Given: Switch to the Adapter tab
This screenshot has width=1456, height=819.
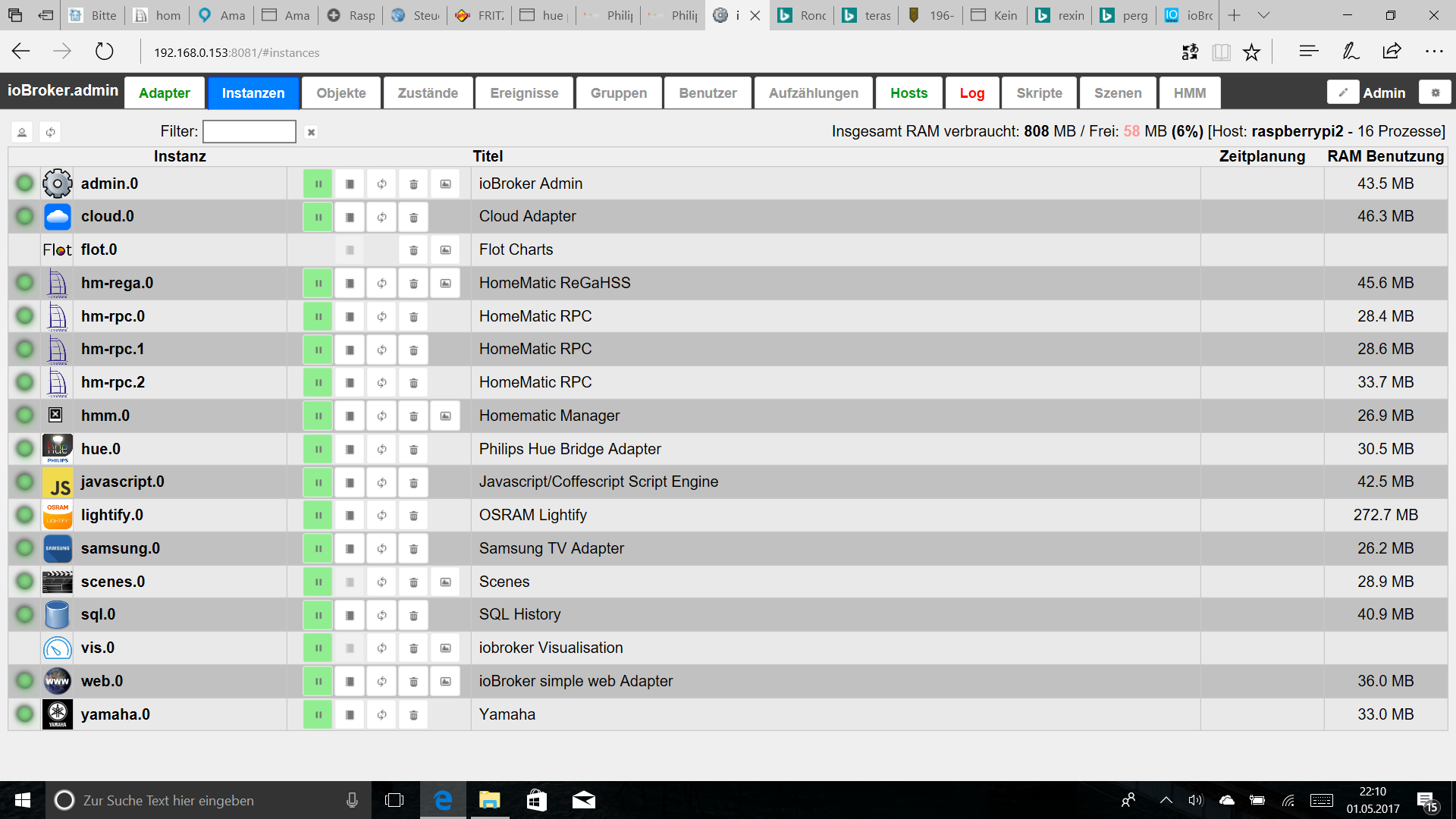Looking at the screenshot, I should 165,93.
